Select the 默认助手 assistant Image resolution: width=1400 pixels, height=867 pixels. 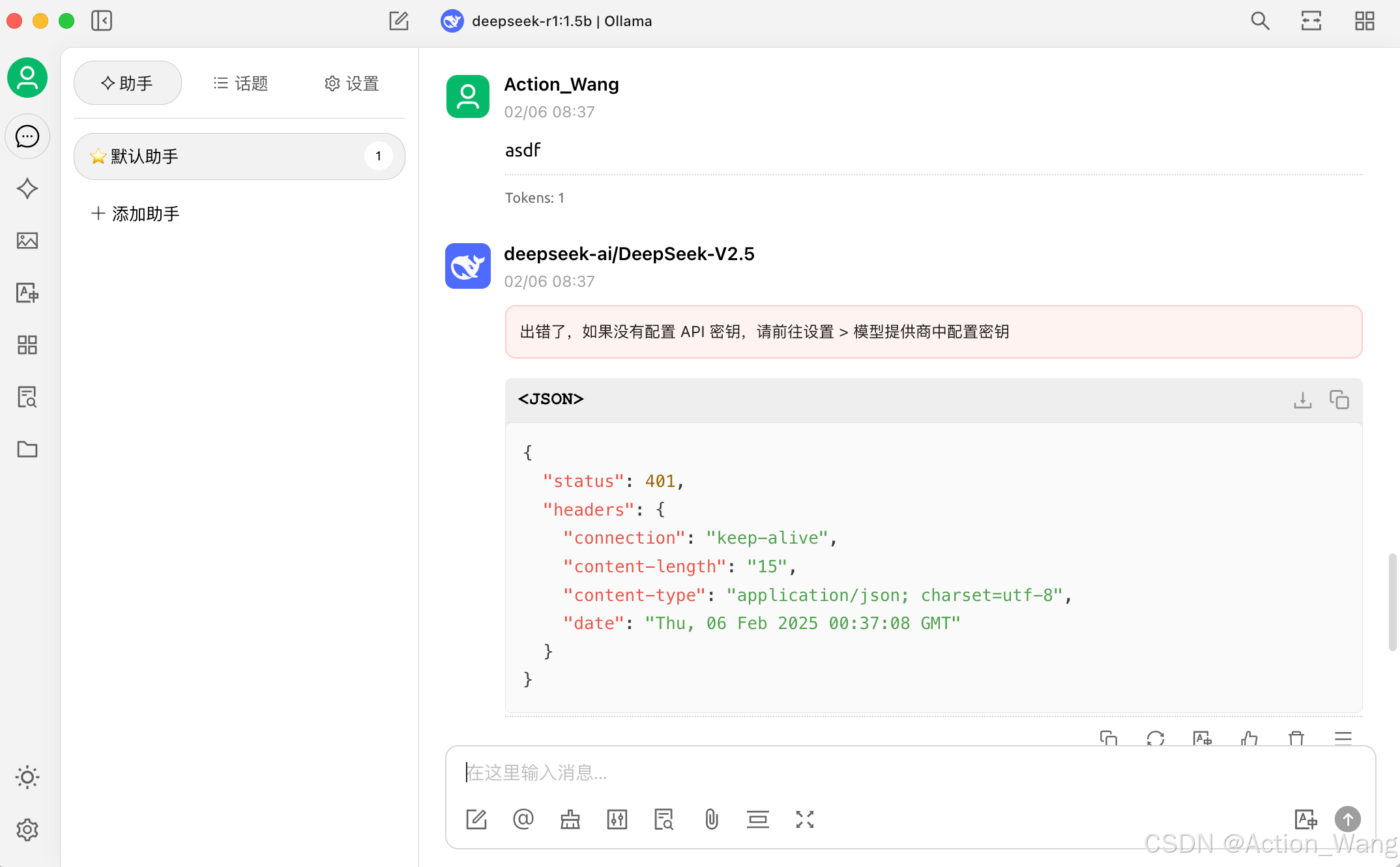[x=239, y=156]
